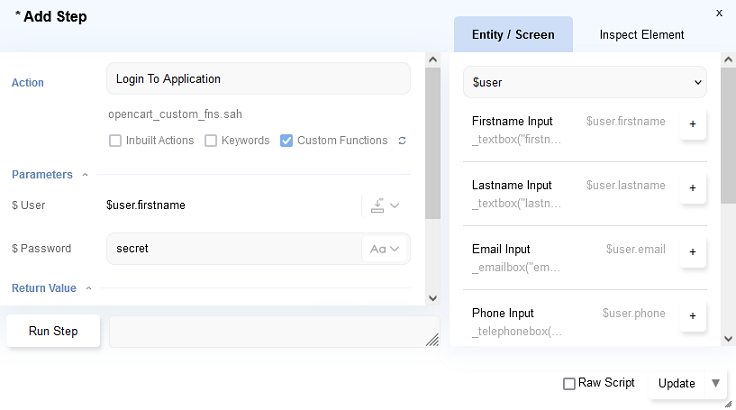Uncheck the Custom Functions checkbox

[287, 141]
